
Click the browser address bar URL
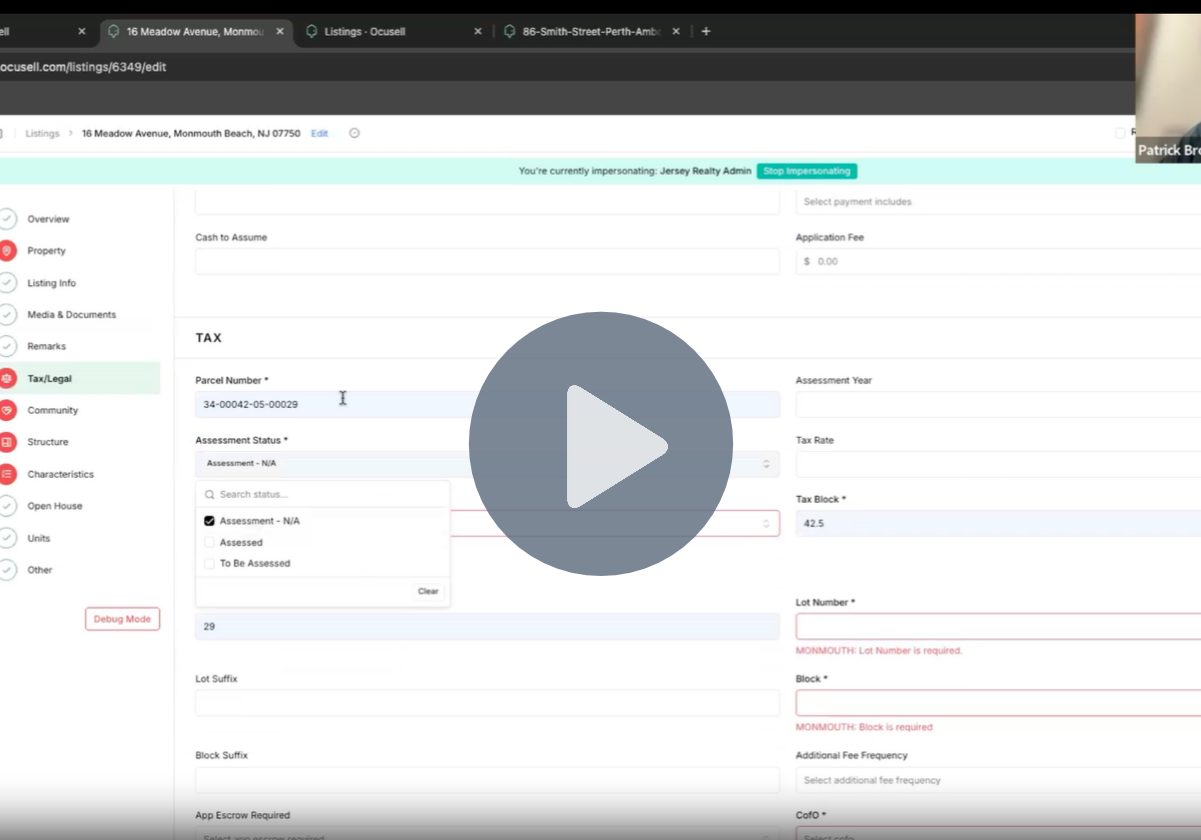point(83,67)
